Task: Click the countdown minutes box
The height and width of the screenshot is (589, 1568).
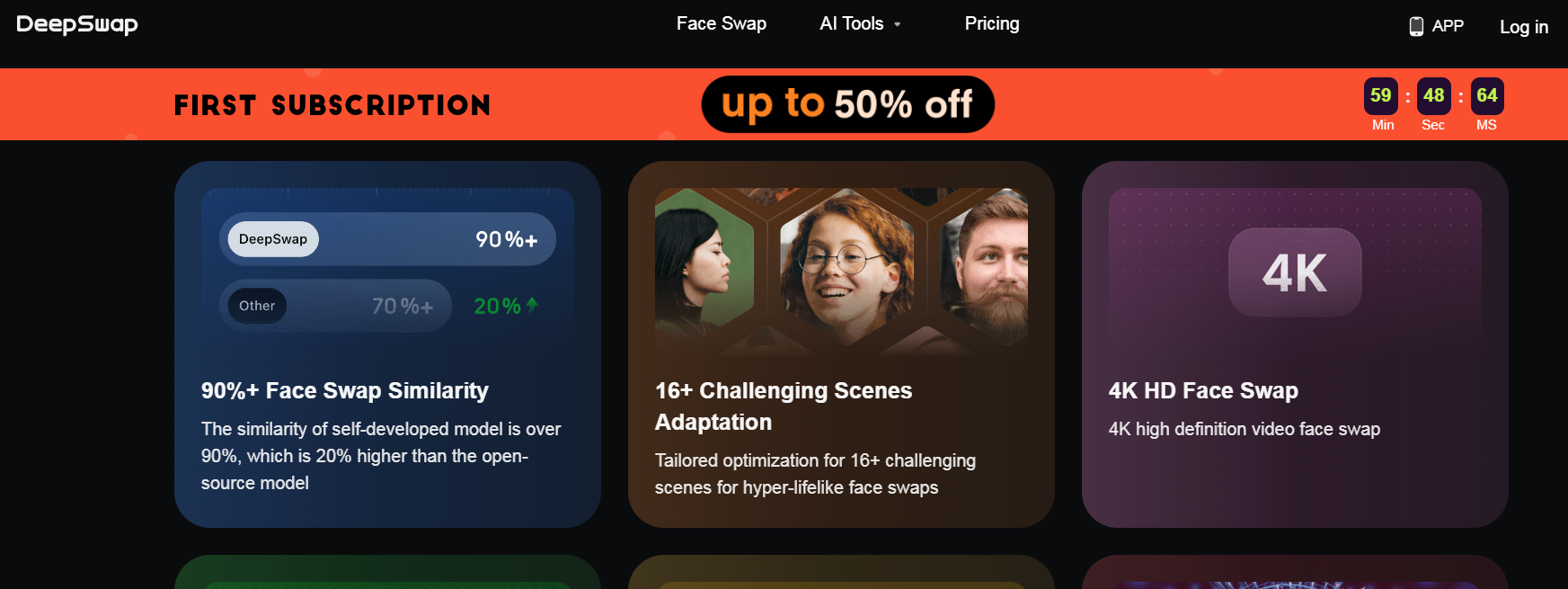Action: (1380, 96)
